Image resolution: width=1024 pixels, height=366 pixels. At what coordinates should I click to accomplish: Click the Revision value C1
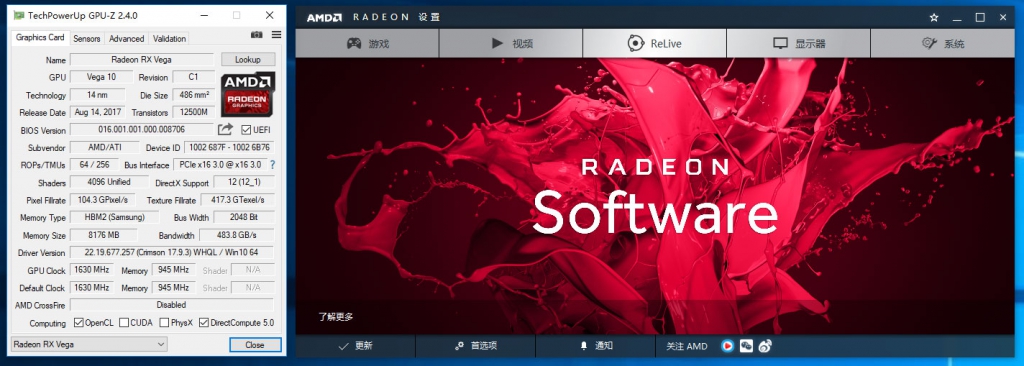click(x=193, y=76)
